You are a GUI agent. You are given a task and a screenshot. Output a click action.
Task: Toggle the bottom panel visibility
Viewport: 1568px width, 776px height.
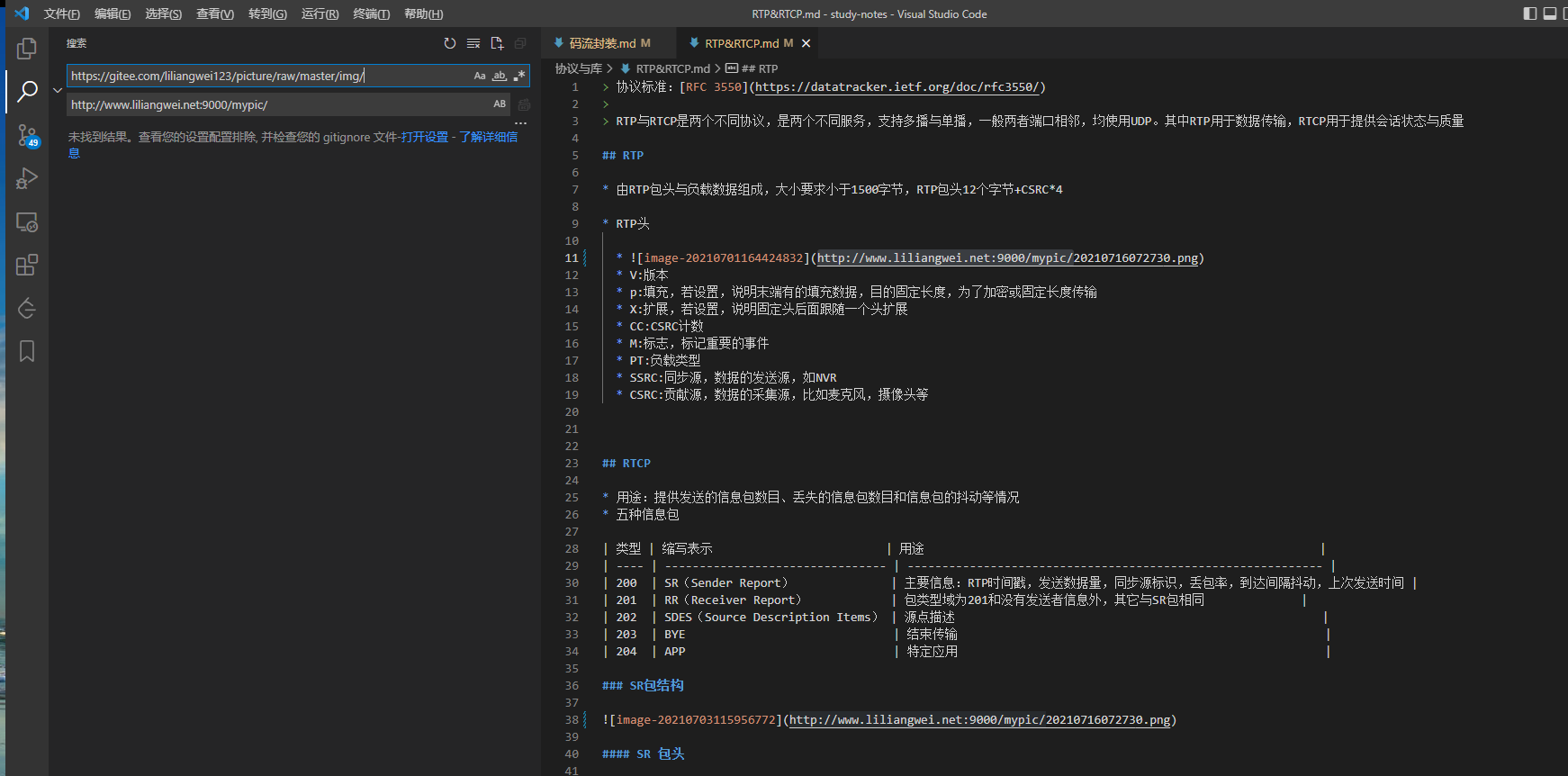click(x=1550, y=14)
